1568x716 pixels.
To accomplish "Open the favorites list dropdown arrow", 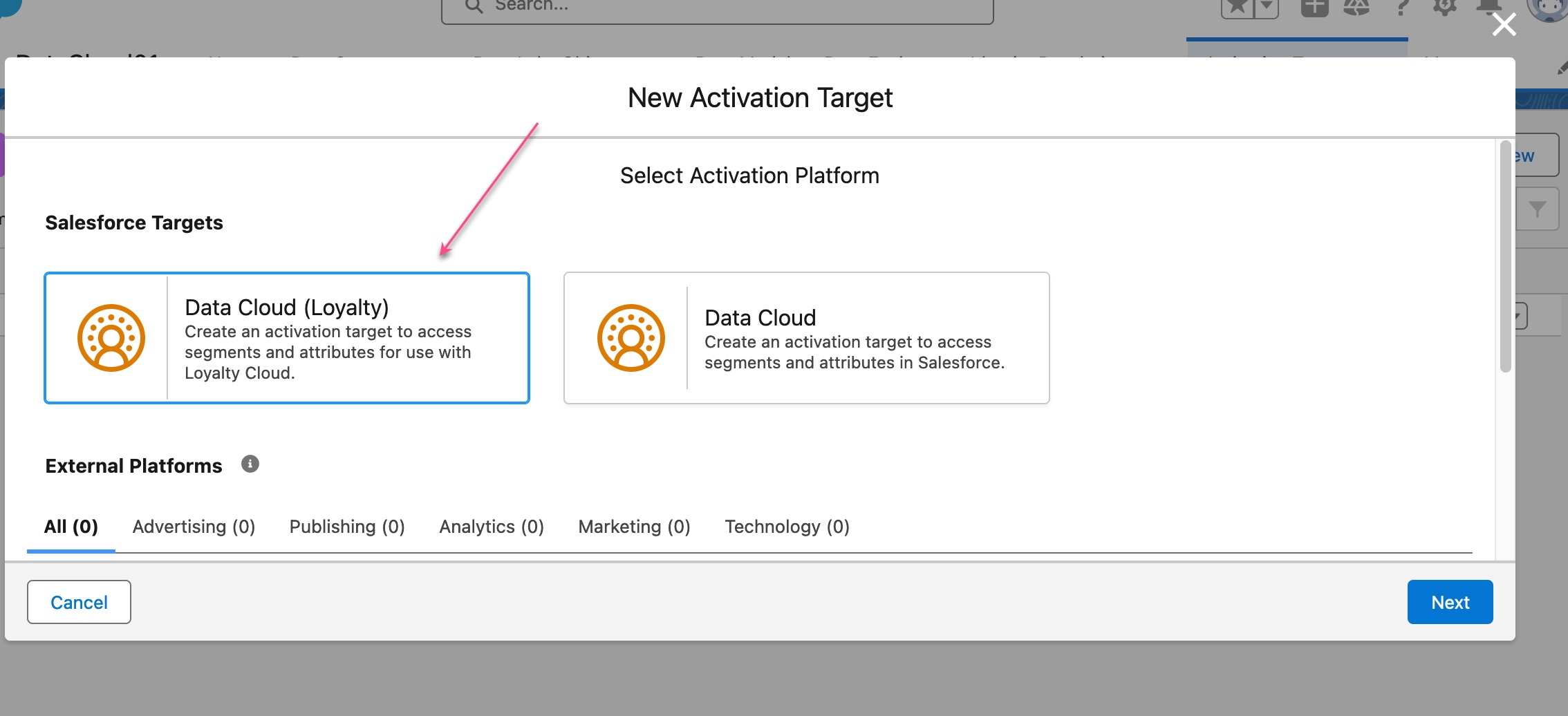I will (1266, 7).
